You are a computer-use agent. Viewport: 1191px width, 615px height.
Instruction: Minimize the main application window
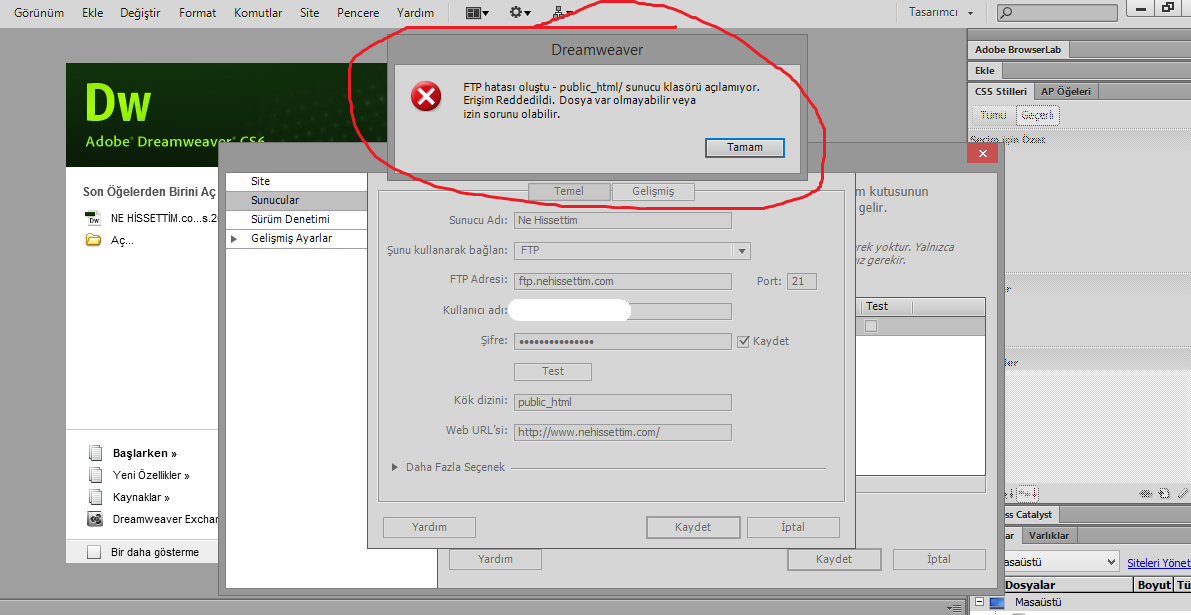(1139, 8)
